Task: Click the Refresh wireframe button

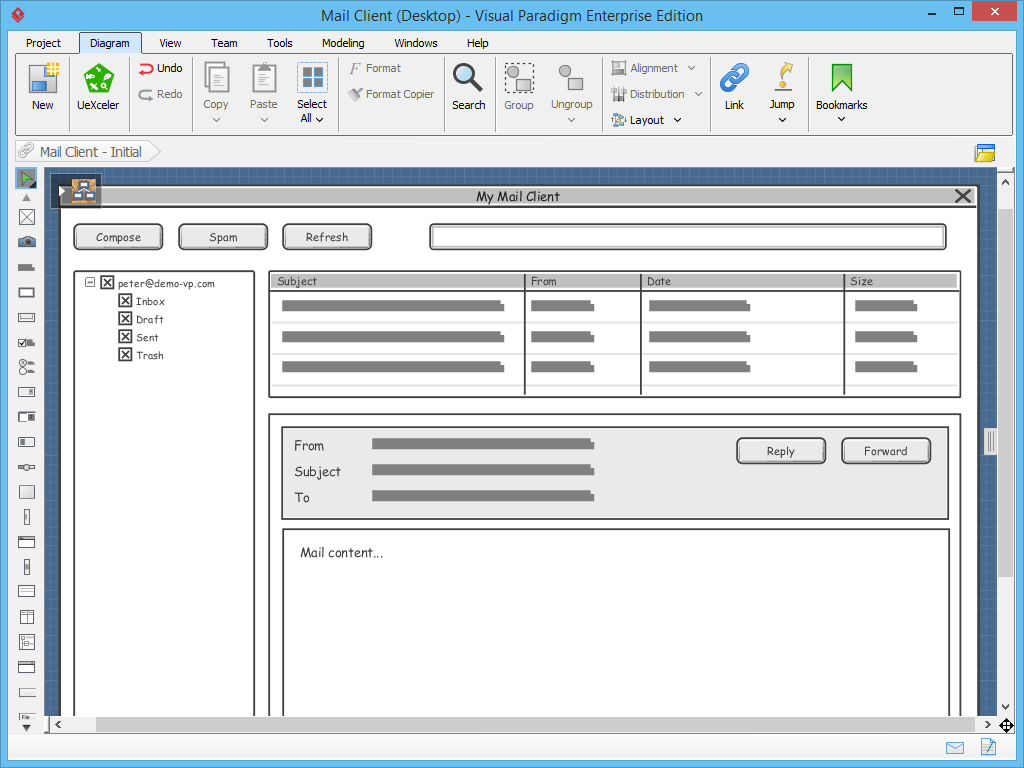Action: (327, 237)
